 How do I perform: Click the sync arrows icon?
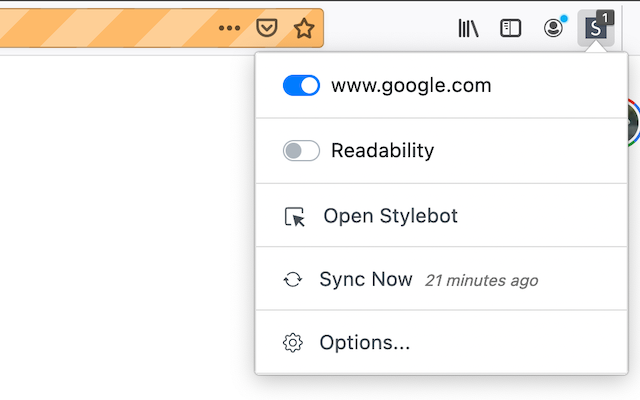tap(293, 280)
